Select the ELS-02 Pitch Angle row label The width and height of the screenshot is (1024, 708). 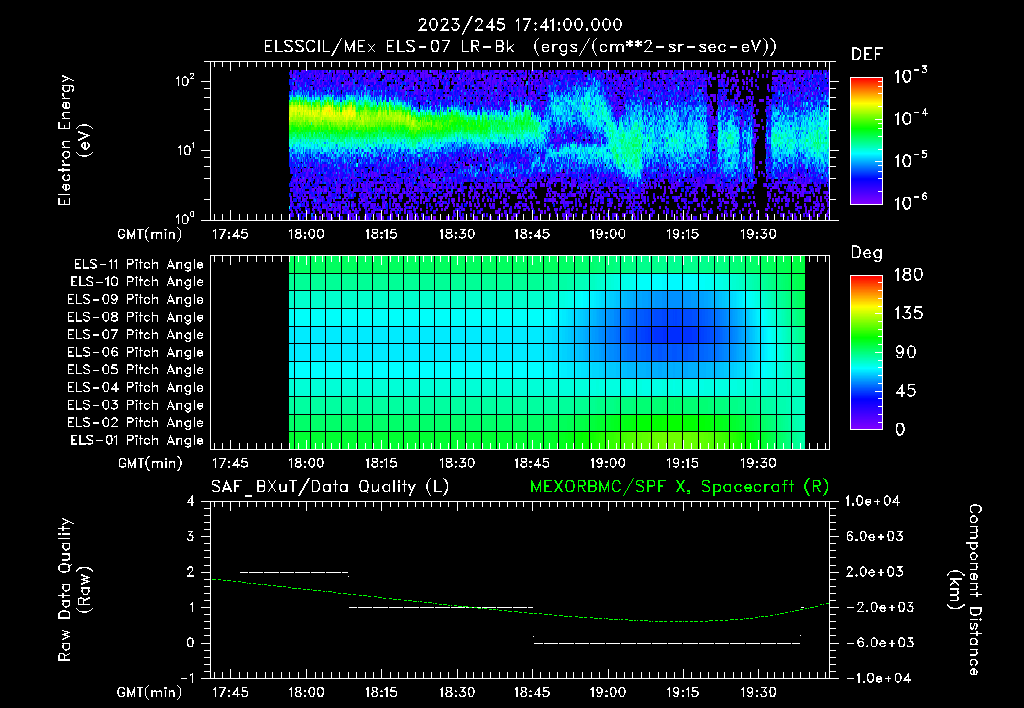tap(136, 423)
